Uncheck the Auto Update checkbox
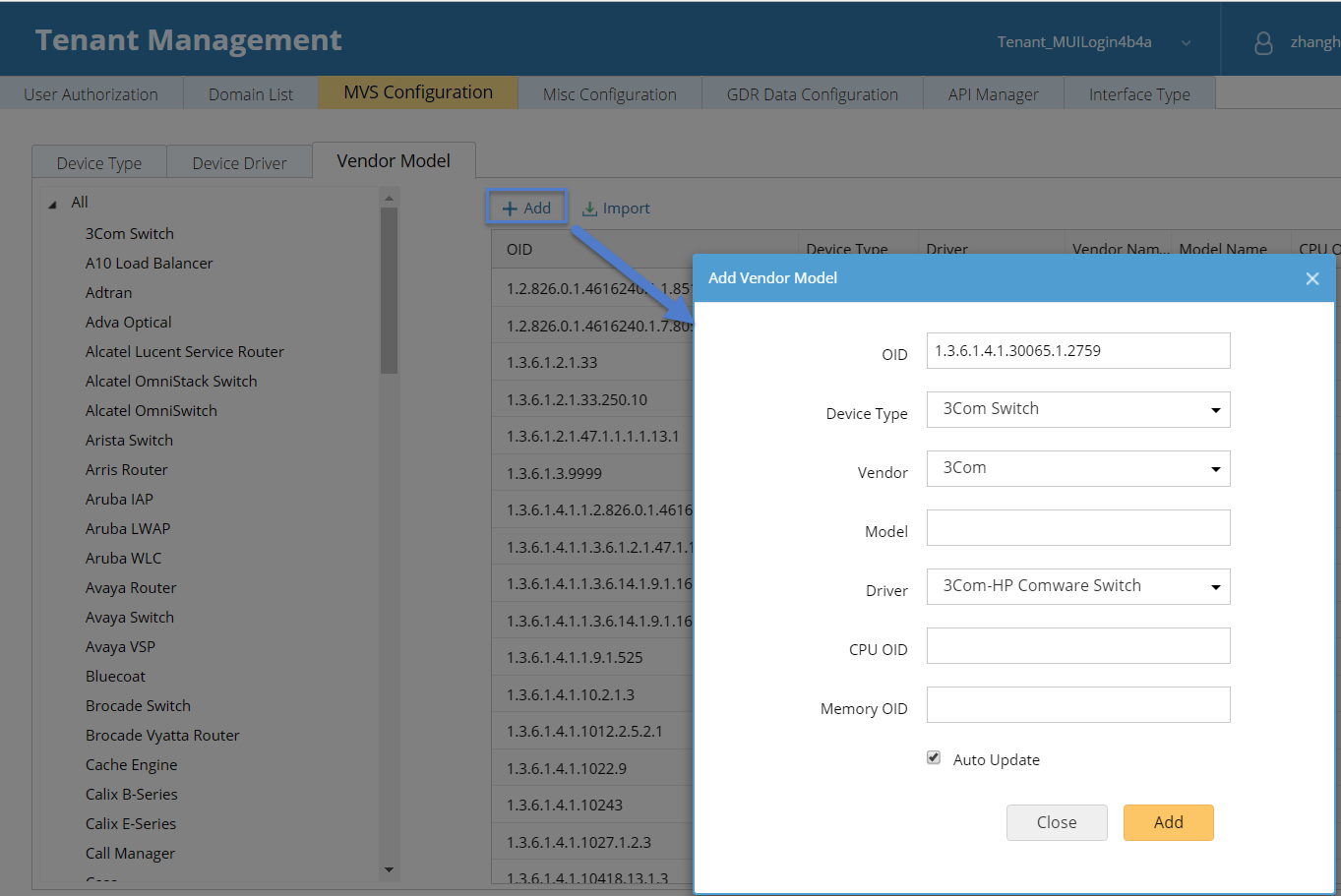Image resolution: width=1341 pixels, height=896 pixels. (x=934, y=757)
